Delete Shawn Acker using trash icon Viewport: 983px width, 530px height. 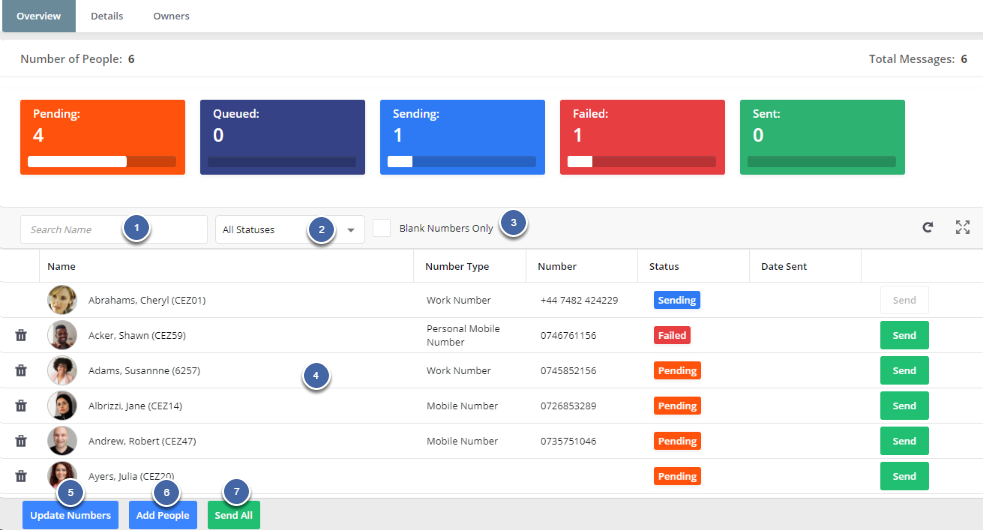coord(21,336)
